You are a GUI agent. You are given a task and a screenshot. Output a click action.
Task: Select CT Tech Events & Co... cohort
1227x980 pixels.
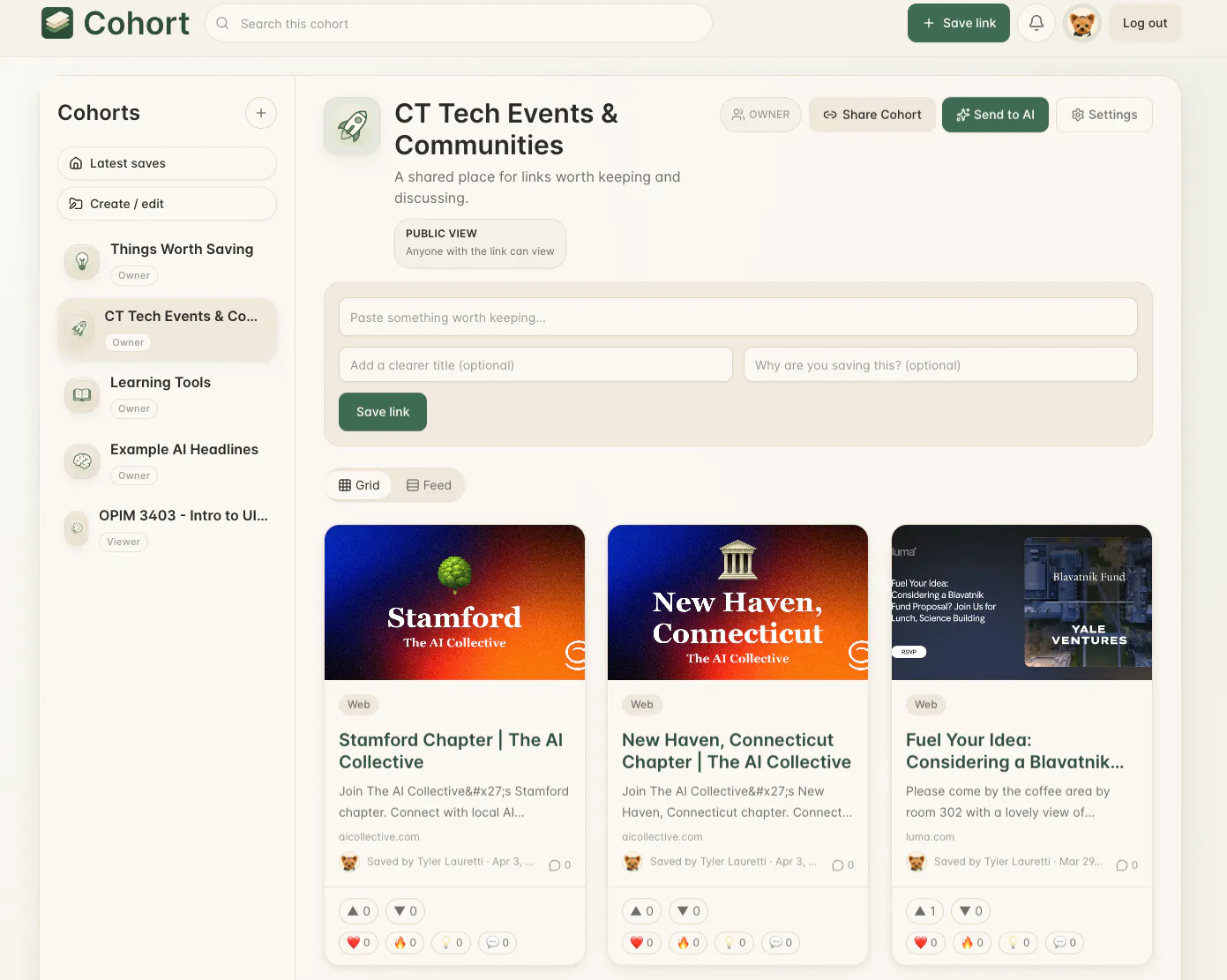pyautogui.click(x=167, y=329)
